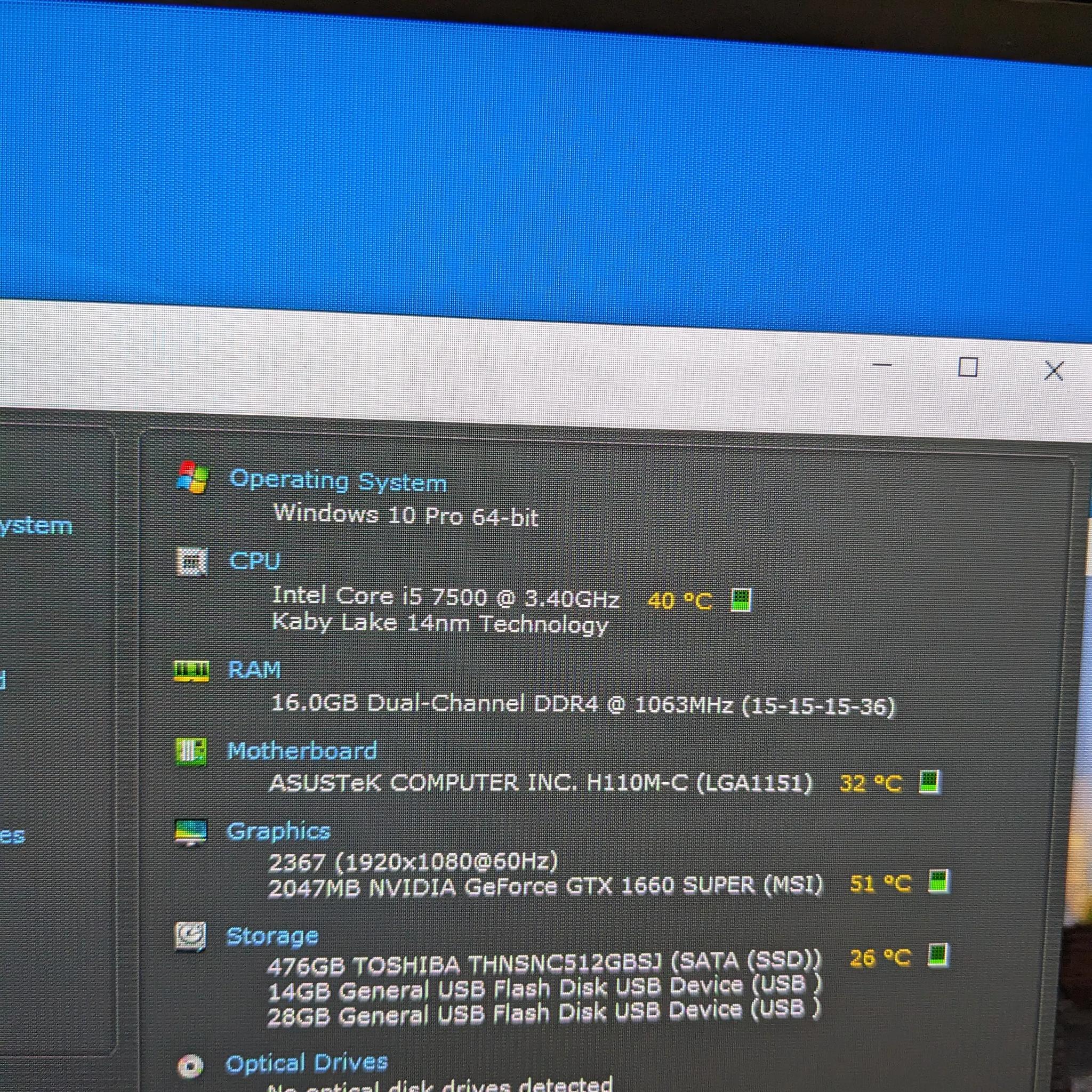Select the 476GB TOSHIBA THNSNC512GBSJ line

tap(544, 962)
